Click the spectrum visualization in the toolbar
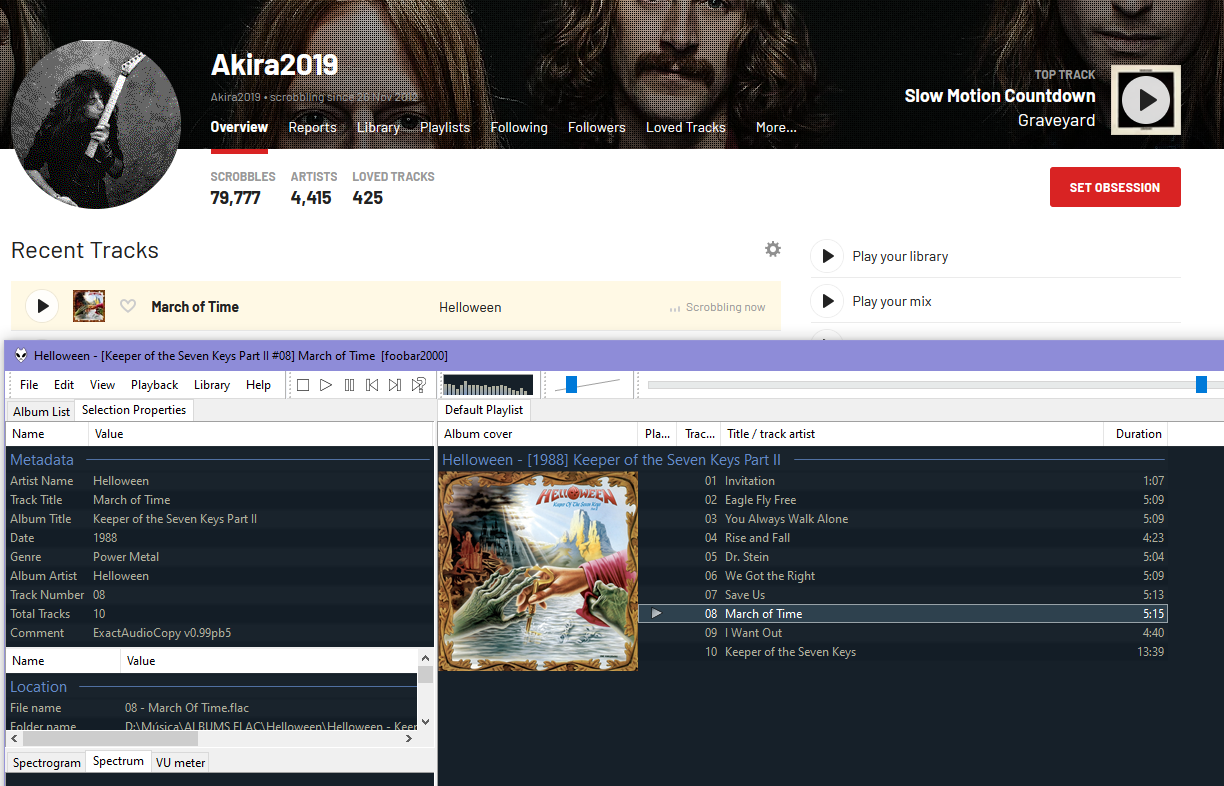The width and height of the screenshot is (1224, 786). [x=488, y=385]
